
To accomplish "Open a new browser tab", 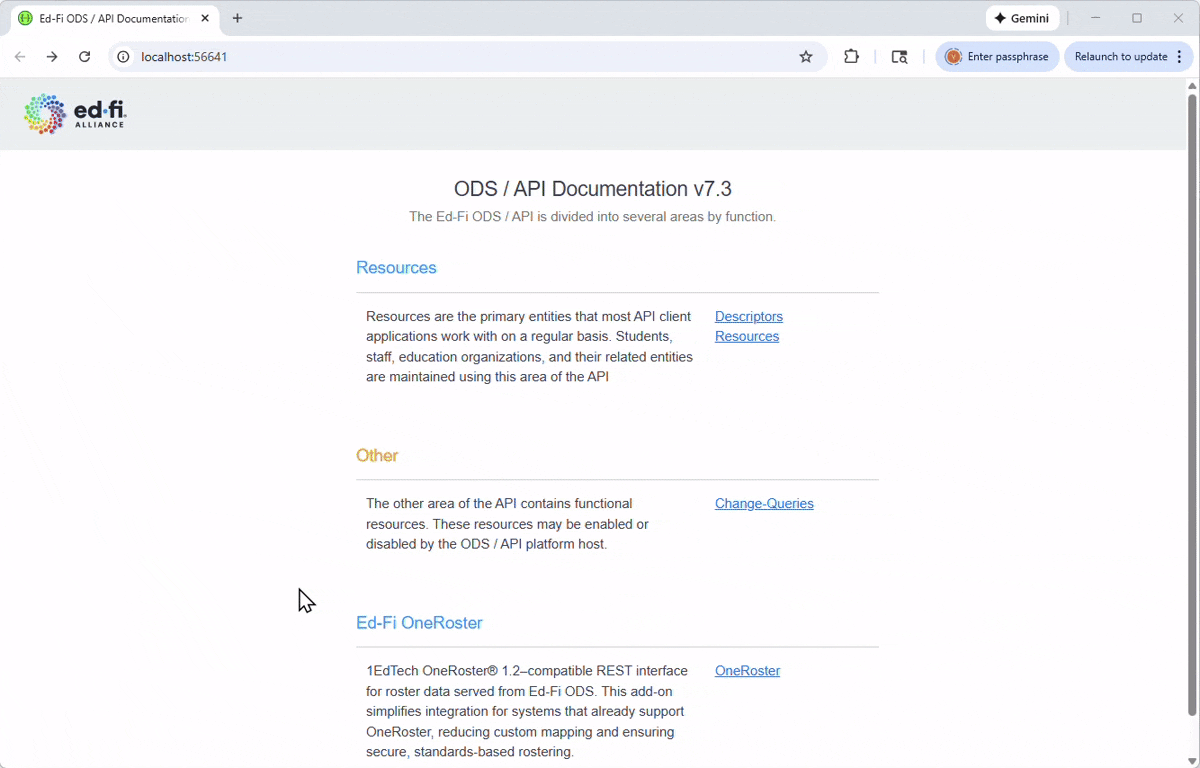I will [x=237, y=18].
